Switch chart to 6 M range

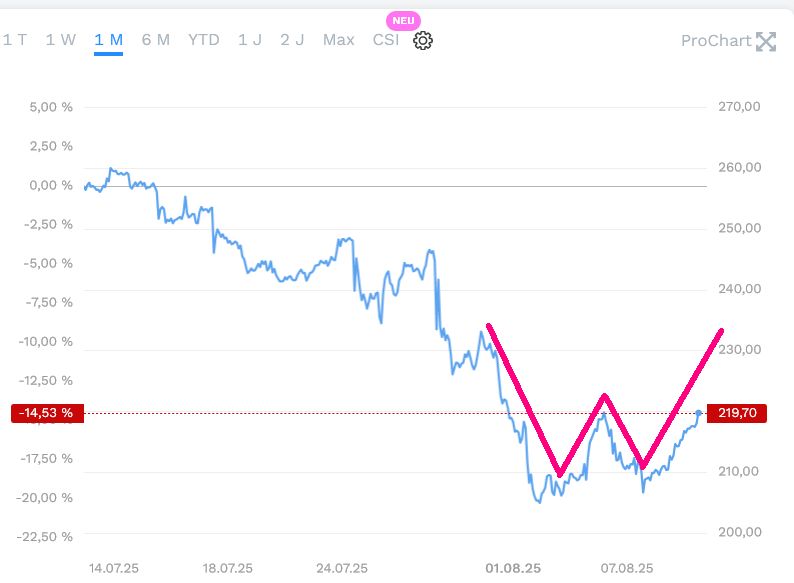point(155,40)
